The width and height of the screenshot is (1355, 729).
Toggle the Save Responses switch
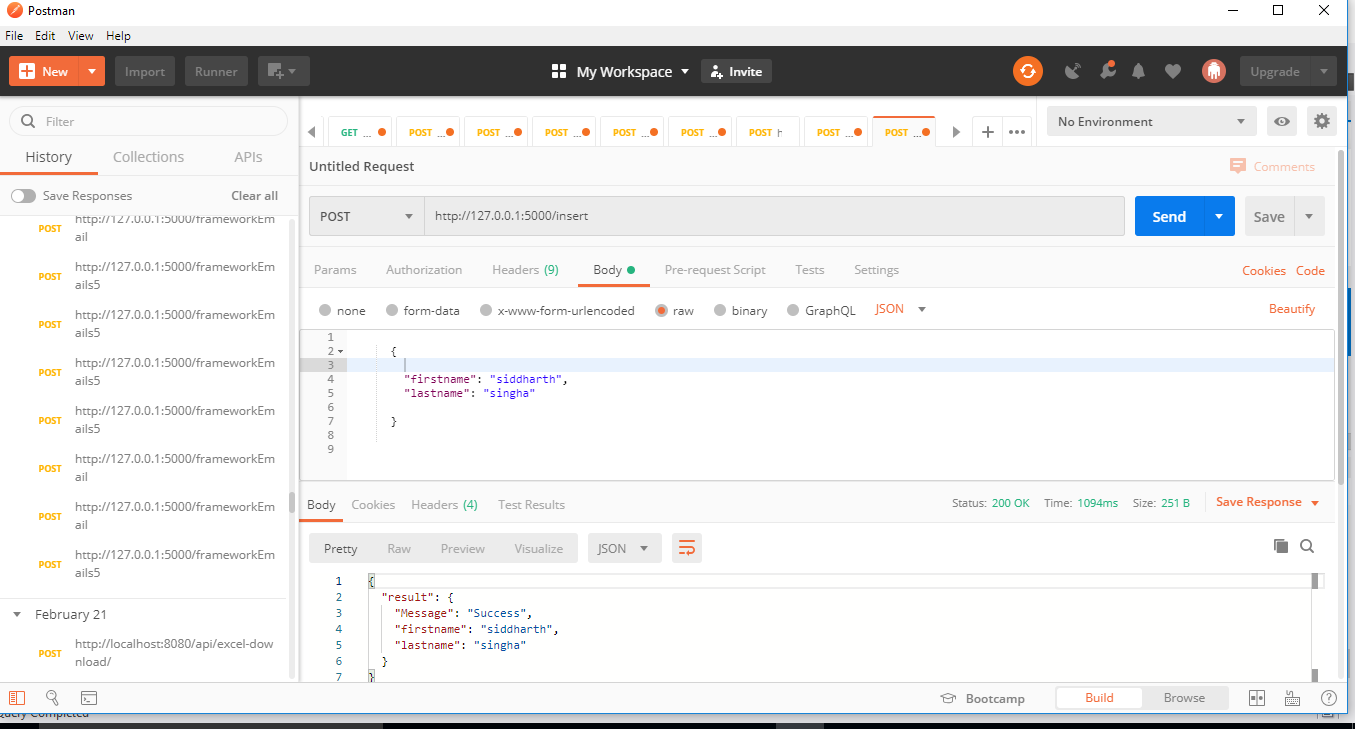[x=23, y=196]
